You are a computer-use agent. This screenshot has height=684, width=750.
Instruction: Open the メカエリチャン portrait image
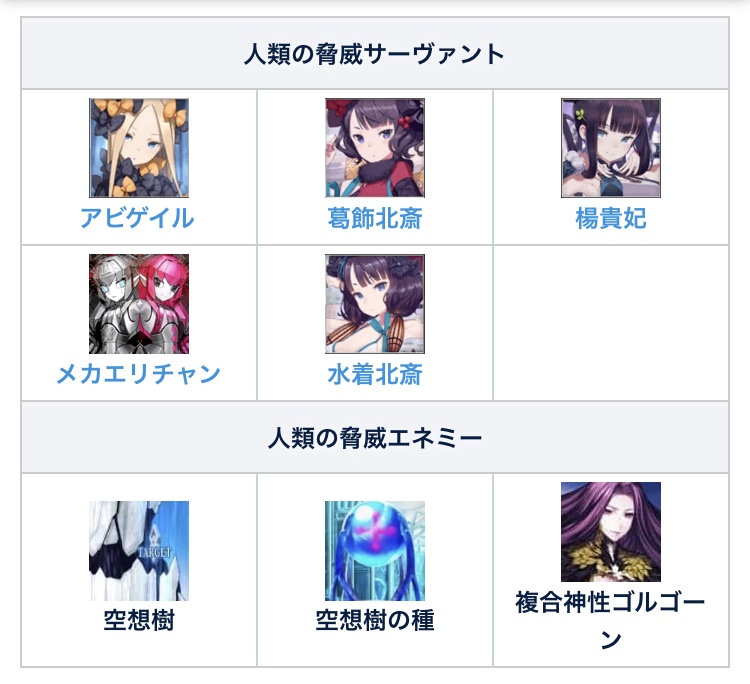point(139,304)
